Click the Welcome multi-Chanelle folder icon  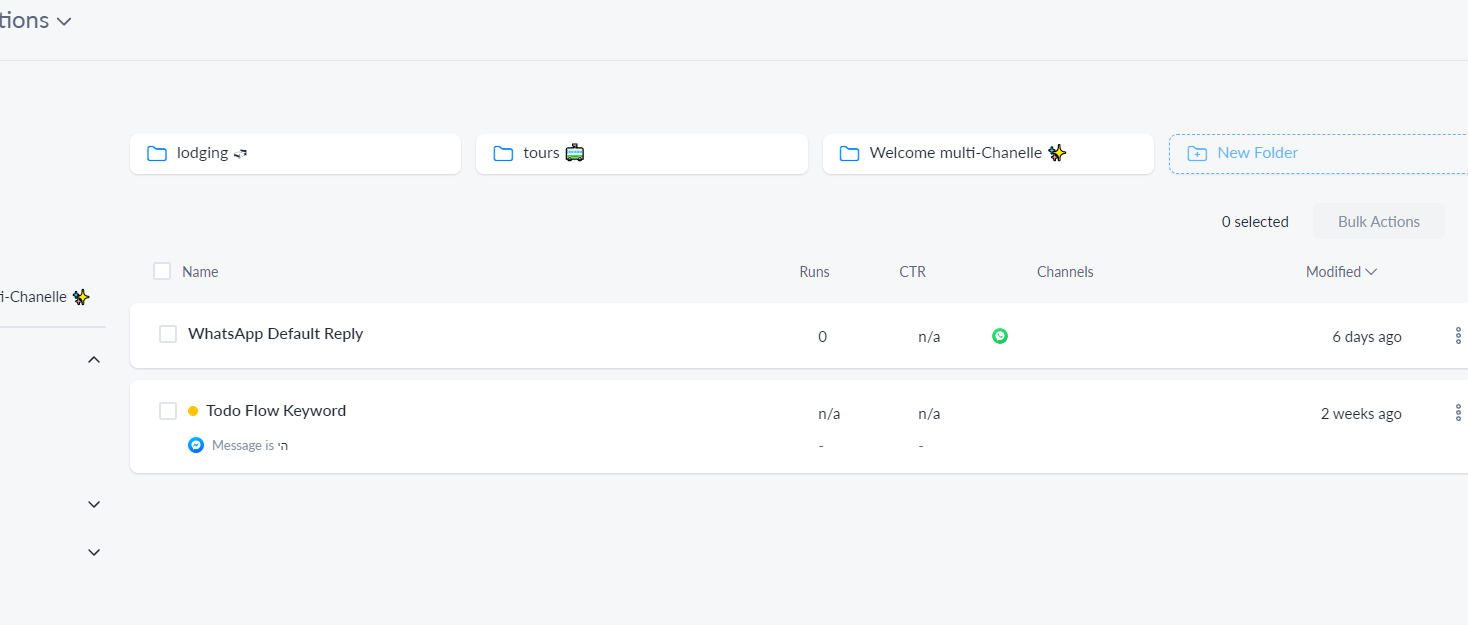tap(849, 154)
